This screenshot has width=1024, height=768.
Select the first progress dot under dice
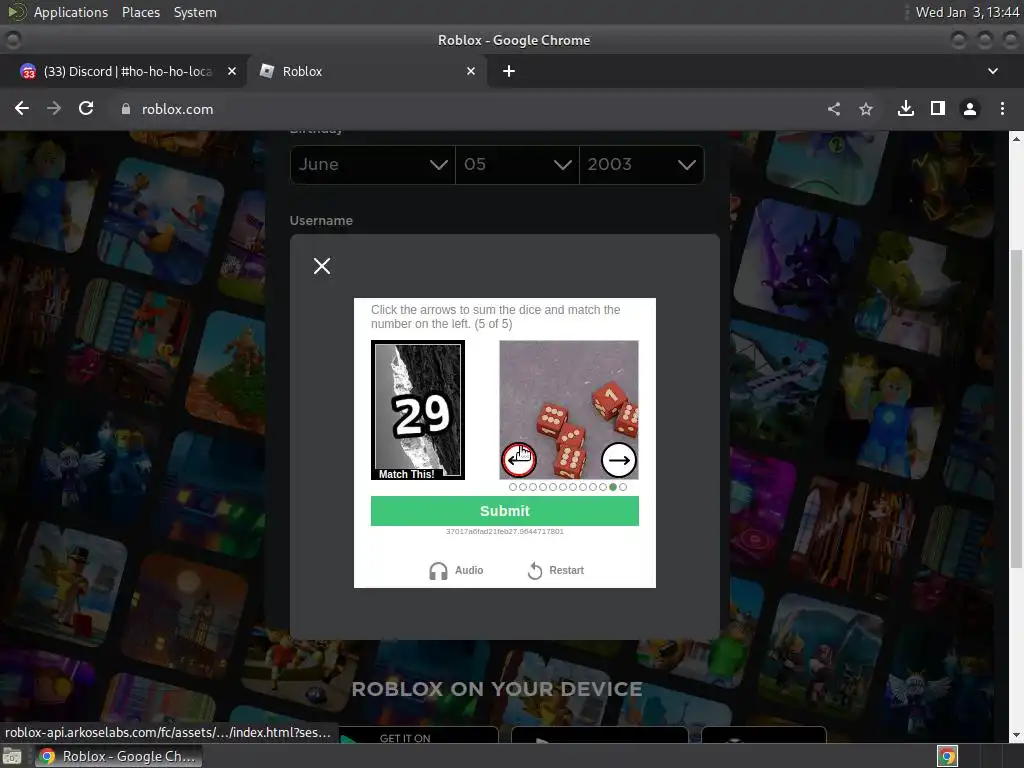click(x=513, y=487)
